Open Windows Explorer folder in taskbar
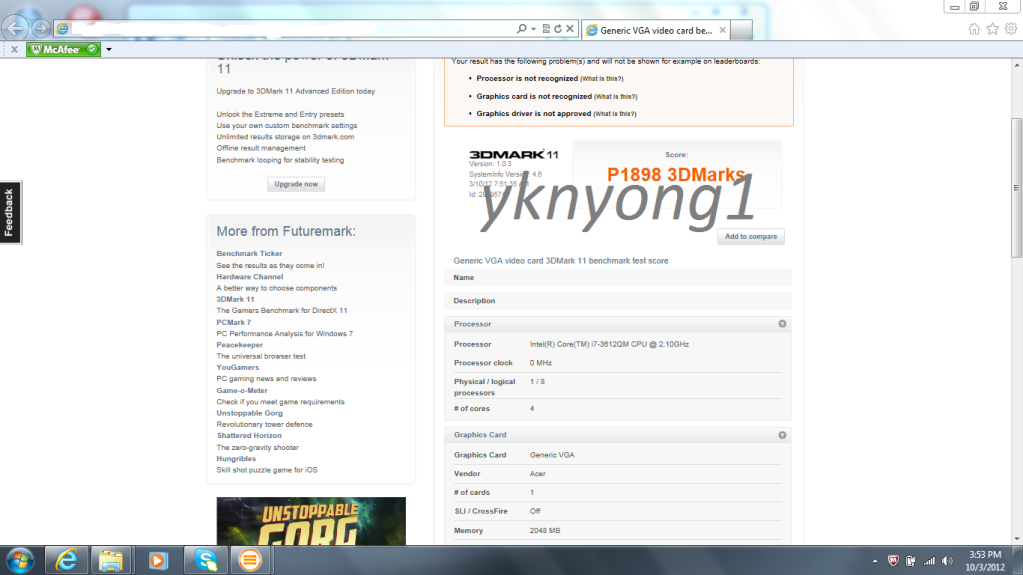The image size is (1023, 575). click(x=111, y=560)
